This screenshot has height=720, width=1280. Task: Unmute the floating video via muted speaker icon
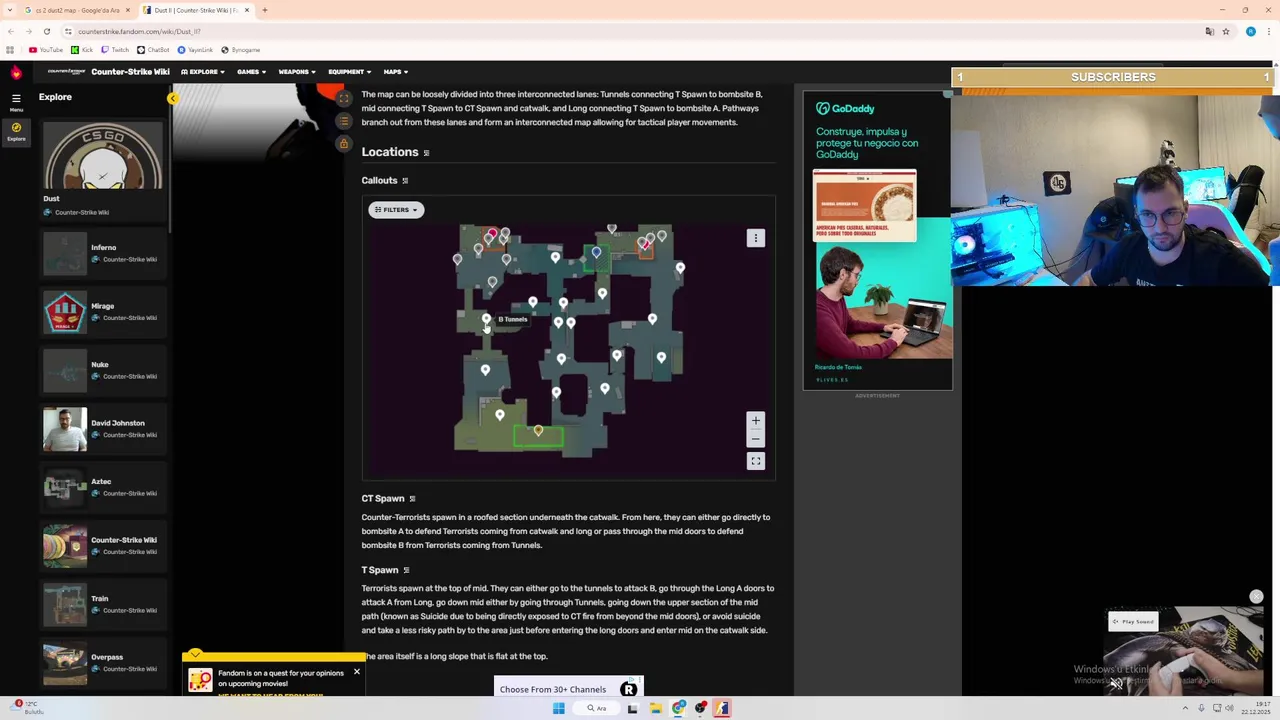point(1116,684)
